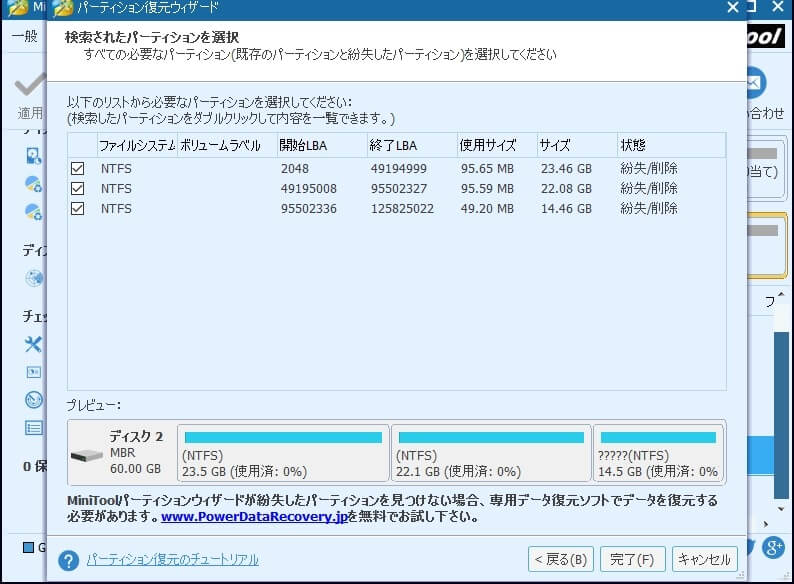Image resolution: width=794 pixels, height=584 pixels.
Task: Select the 23.46 GB size cell
Action: point(566,168)
